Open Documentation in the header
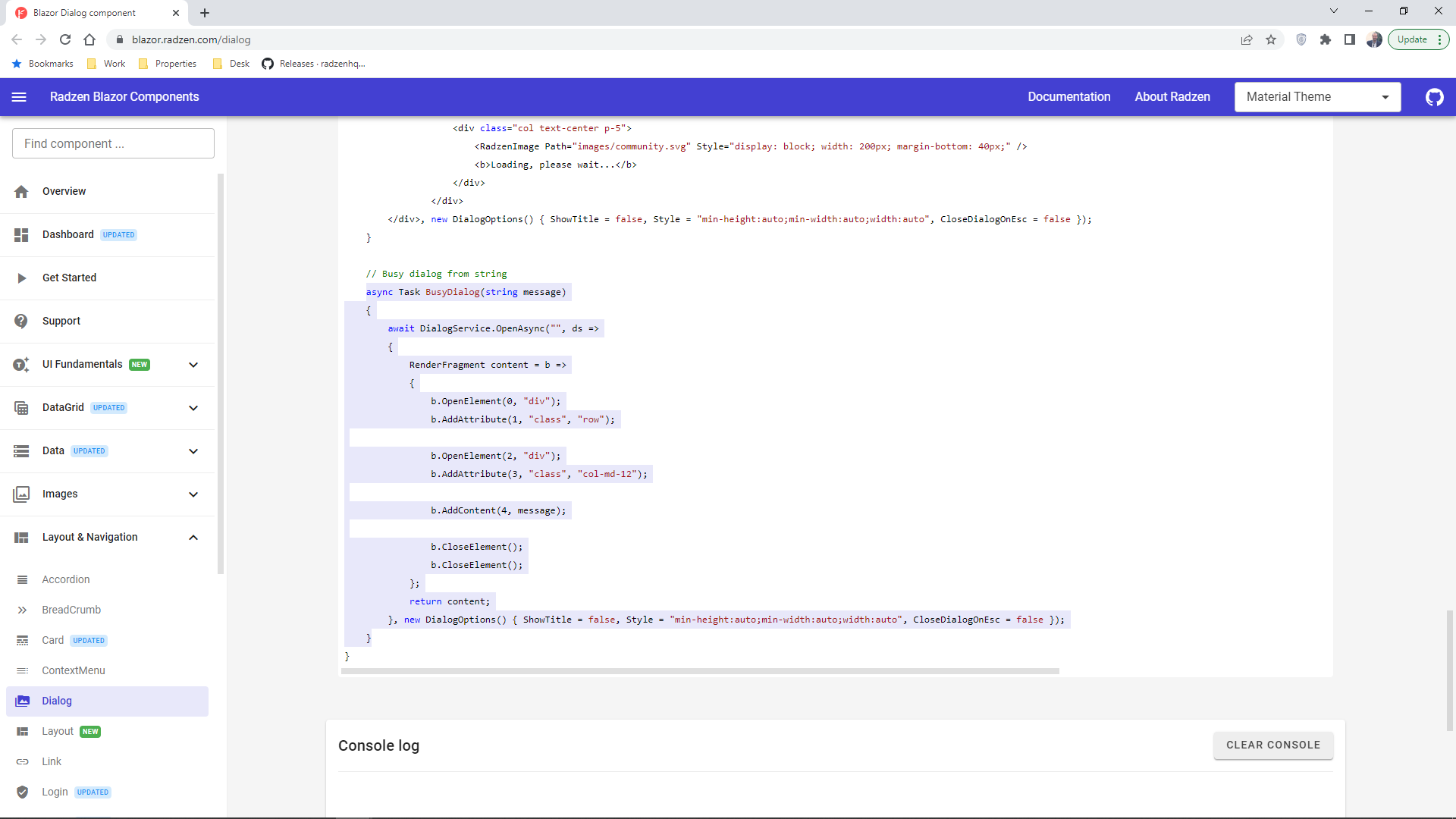 [1069, 97]
